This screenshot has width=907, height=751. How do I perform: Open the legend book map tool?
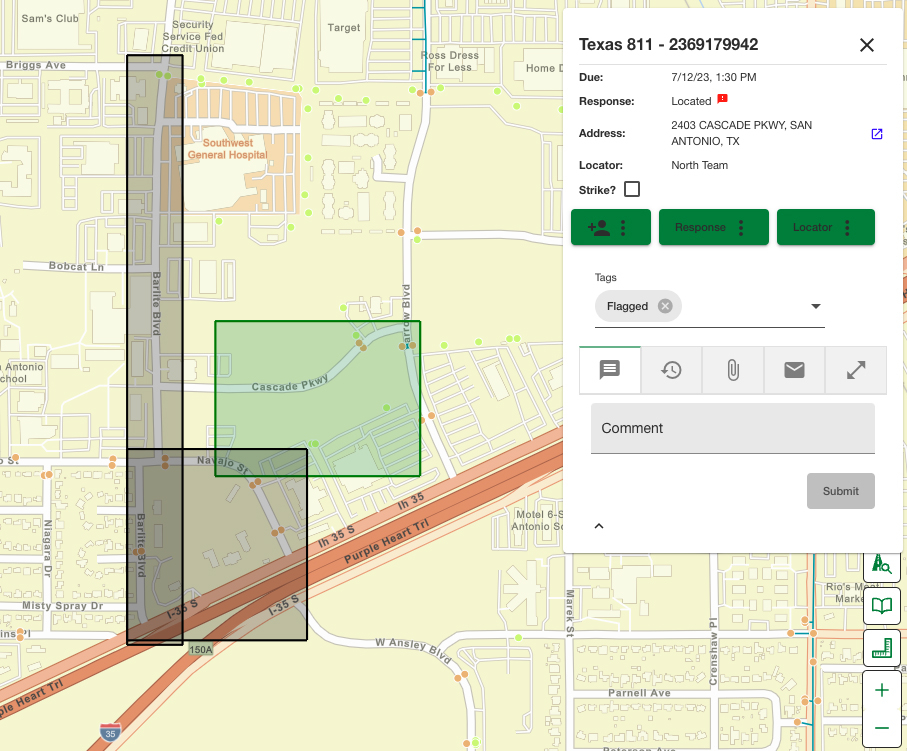(882, 606)
